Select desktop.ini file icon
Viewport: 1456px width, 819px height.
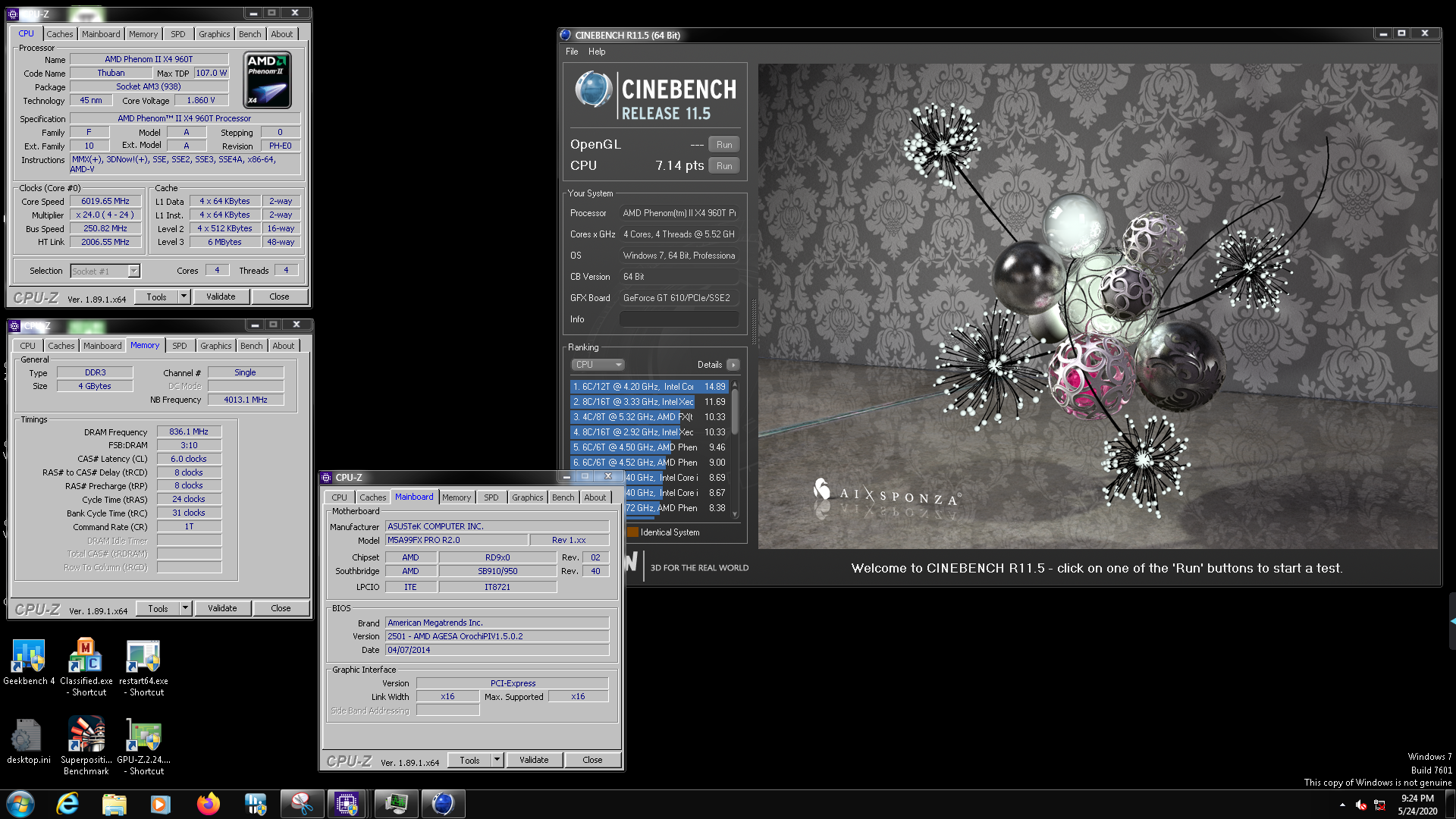(x=28, y=741)
